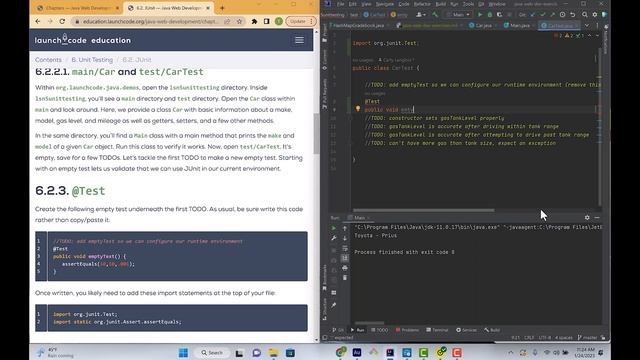Open Windows Start menu on taskbar
The image size is (640, 360).
[x=183, y=353]
